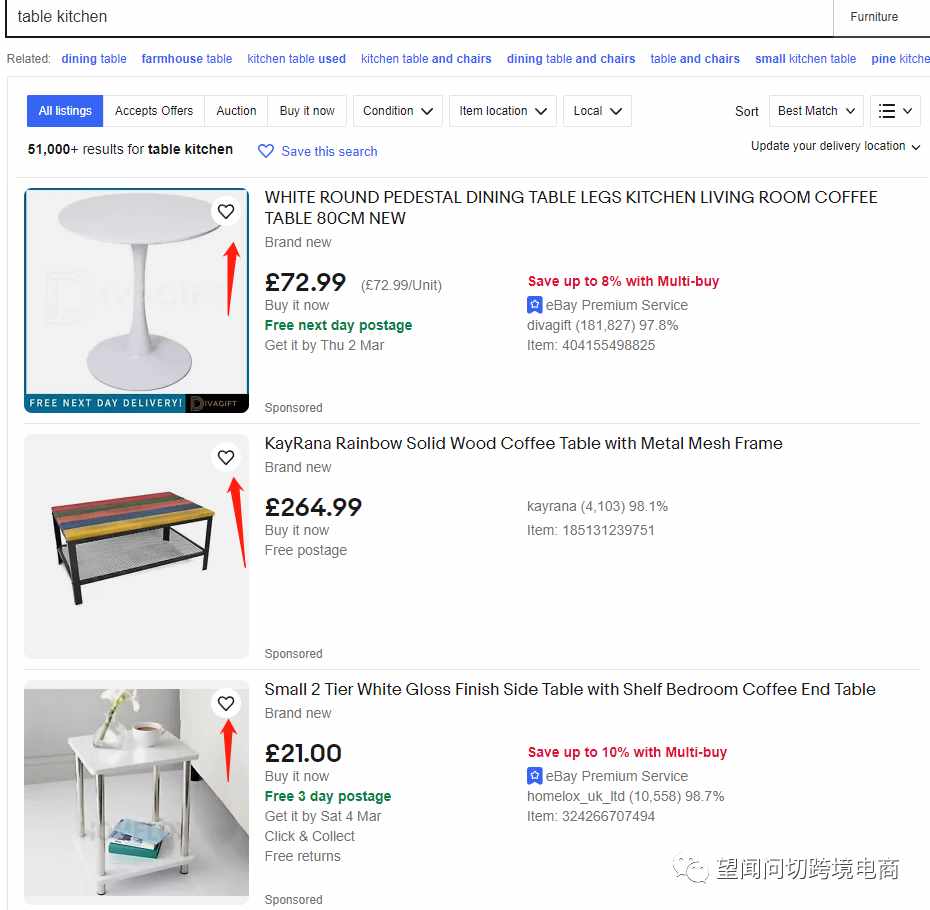Select the Buy it now tab

click(307, 111)
